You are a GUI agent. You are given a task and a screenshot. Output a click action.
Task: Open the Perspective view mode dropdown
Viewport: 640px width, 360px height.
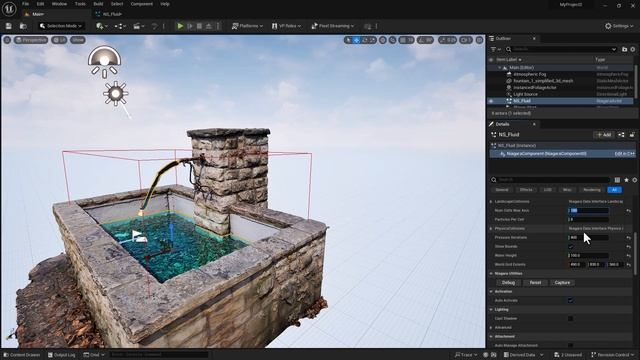pos(31,40)
